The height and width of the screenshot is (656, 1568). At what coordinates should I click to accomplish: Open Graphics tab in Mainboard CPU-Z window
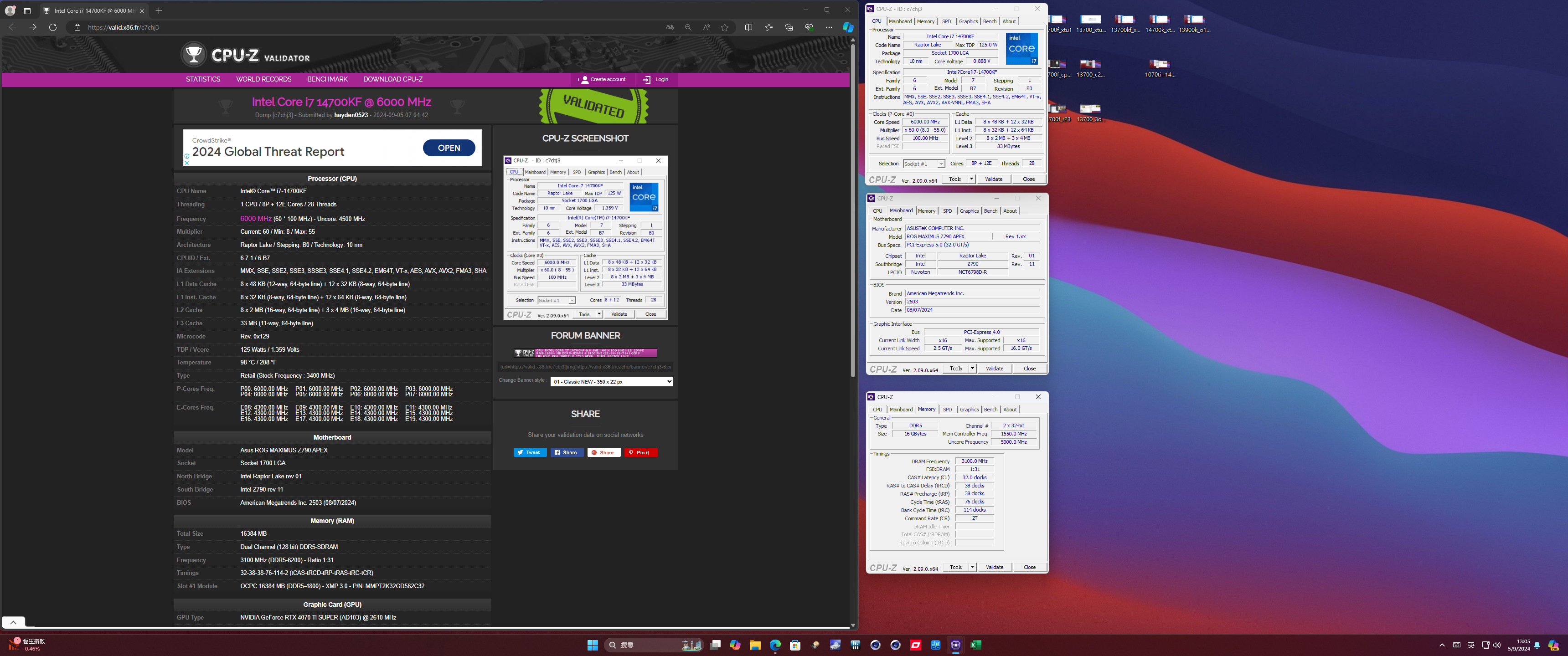pos(969,211)
